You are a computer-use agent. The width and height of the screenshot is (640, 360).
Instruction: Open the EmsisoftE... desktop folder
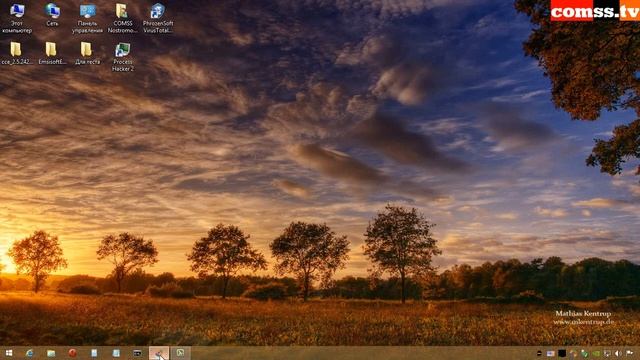pyautogui.click(x=52, y=53)
